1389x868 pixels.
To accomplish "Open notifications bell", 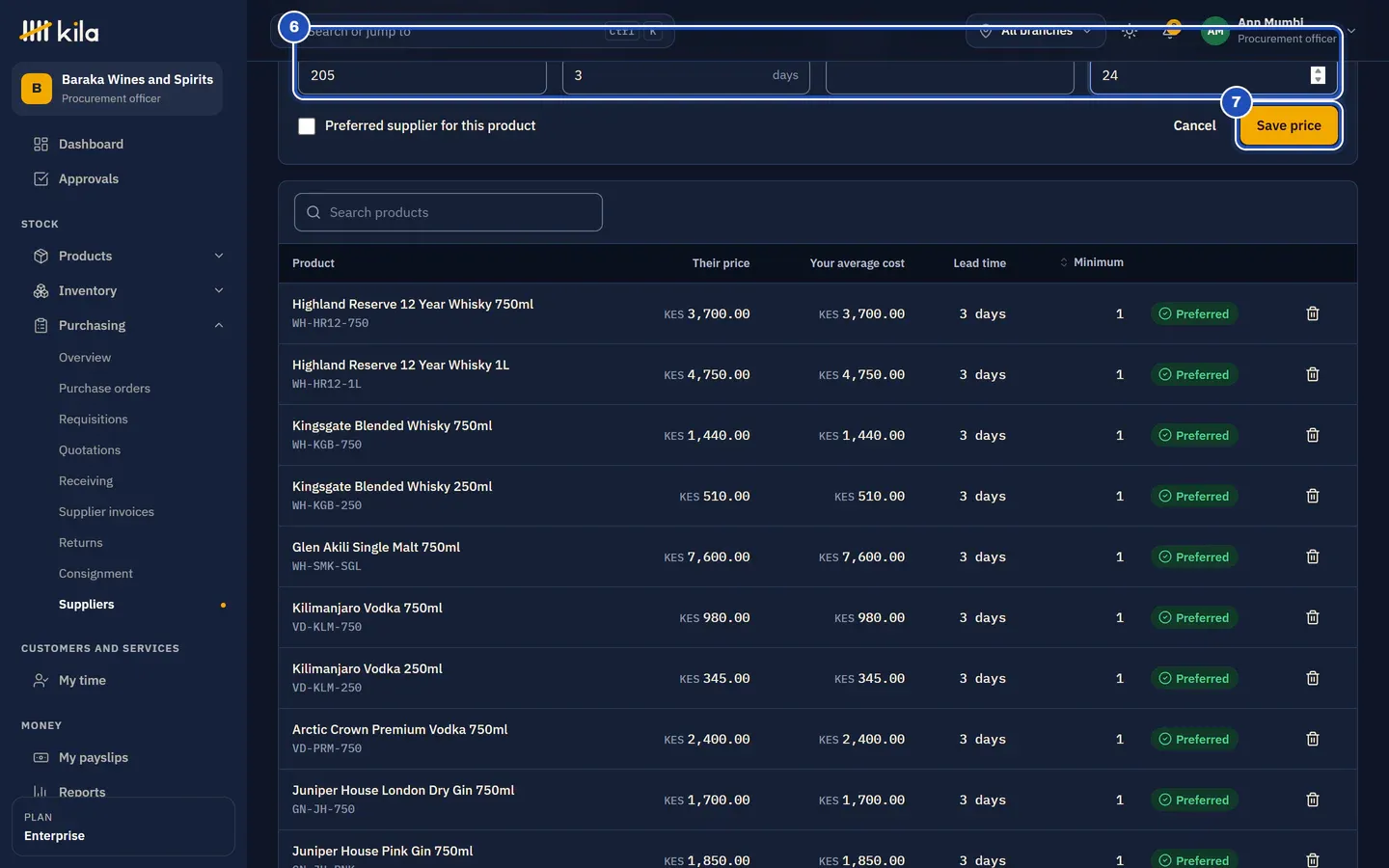I will click(1170, 31).
